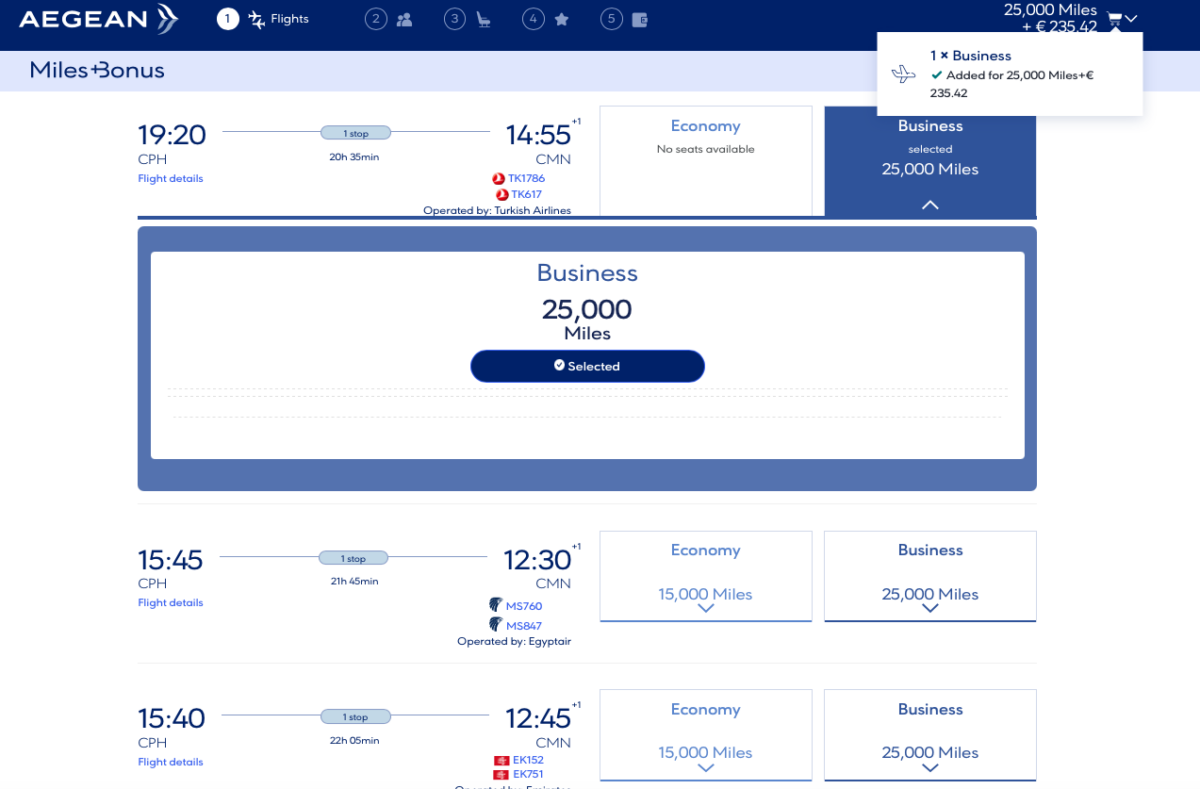Click 'Operated by: Turkish Airlines' text
Image resolution: width=1200 pixels, height=789 pixels.
click(497, 211)
